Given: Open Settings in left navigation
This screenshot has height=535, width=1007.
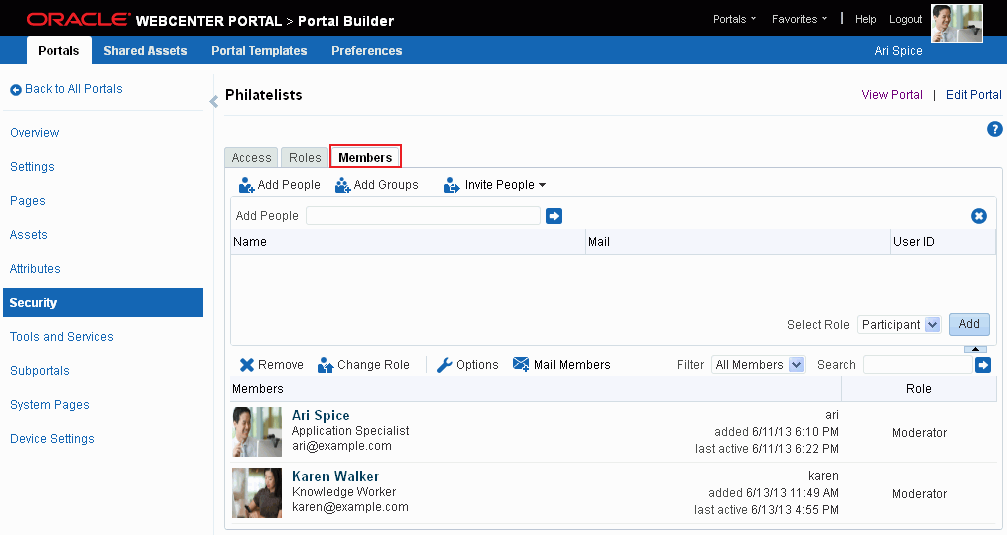Looking at the screenshot, I should coord(32,166).
